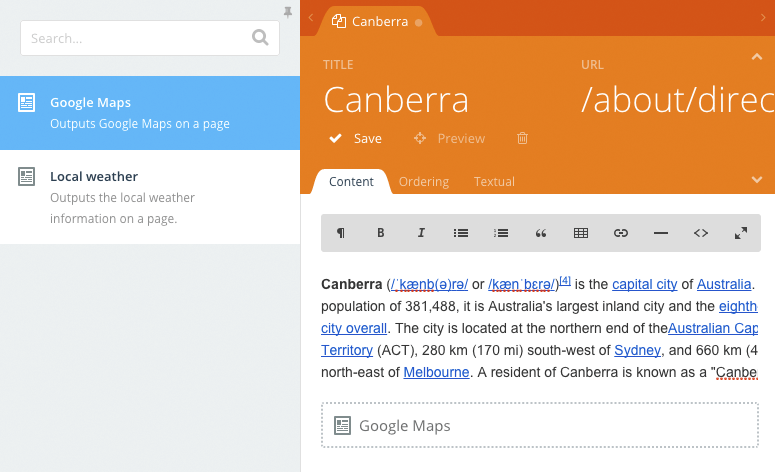Image resolution: width=775 pixels, height=473 pixels.
Task: Click the paragraph format icon
Action: [341, 233]
